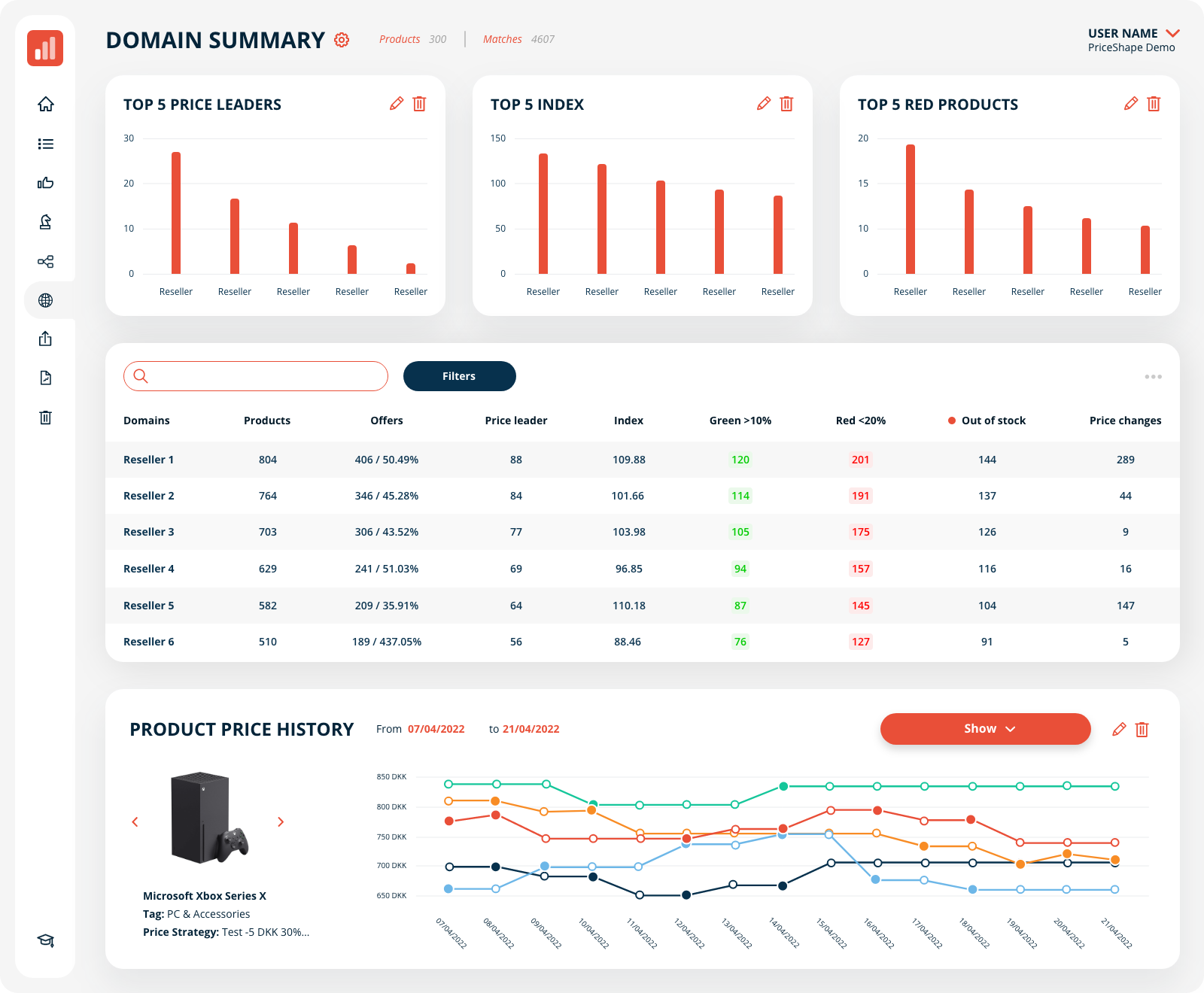Sort by the Products column header
Screen dimensions: 1204x993
(x=267, y=421)
